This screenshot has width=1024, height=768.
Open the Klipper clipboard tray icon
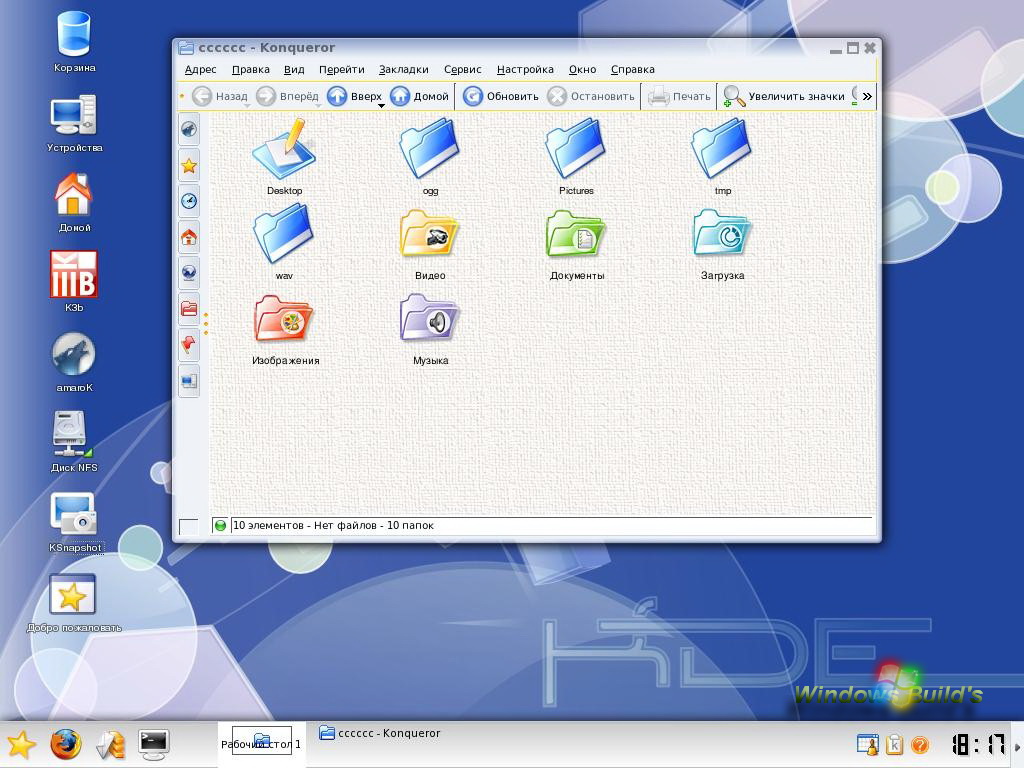(x=894, y=744)
